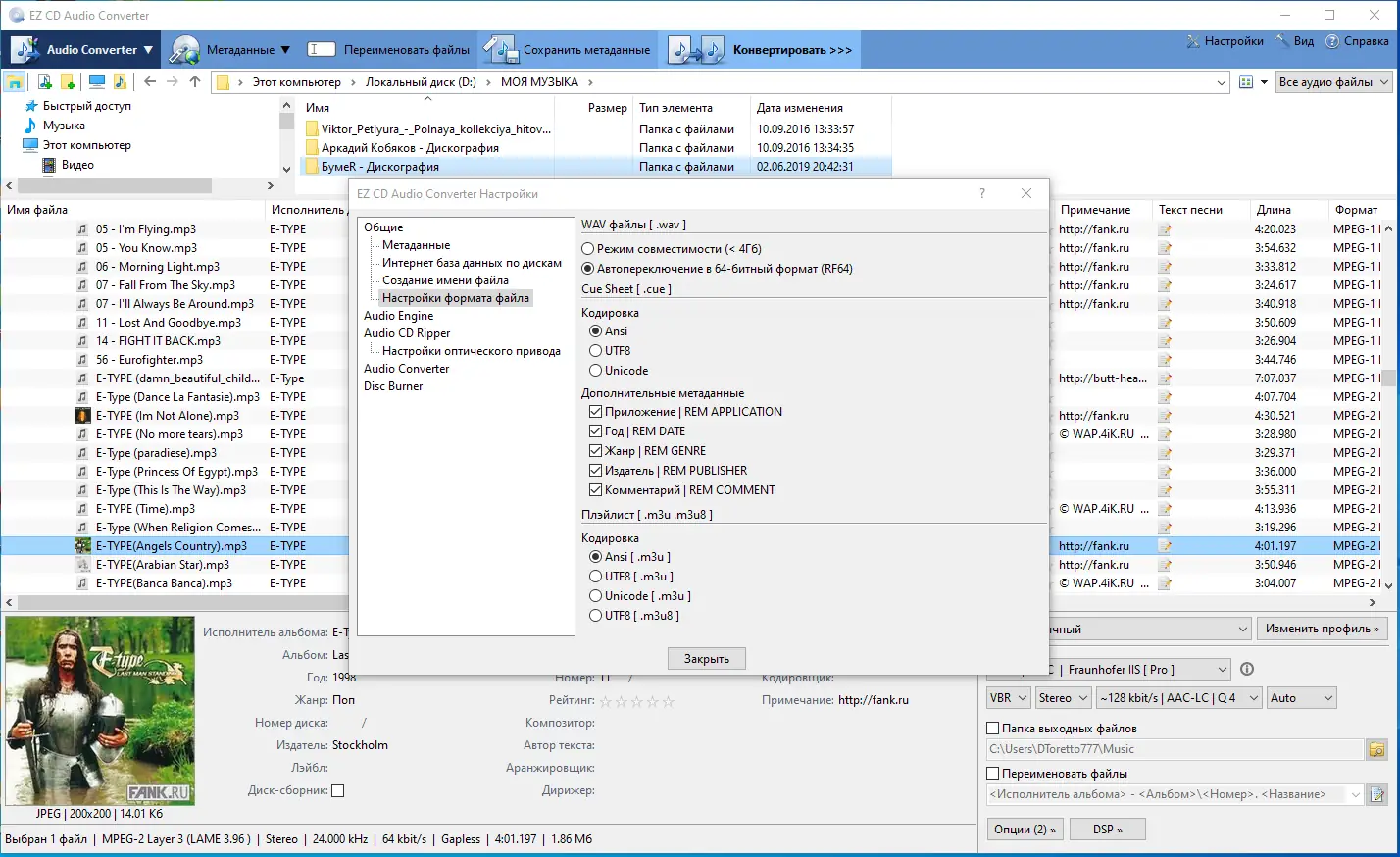Click the rename filename template field
Screen dimensions: 1400x857
tap(1175, 794)
